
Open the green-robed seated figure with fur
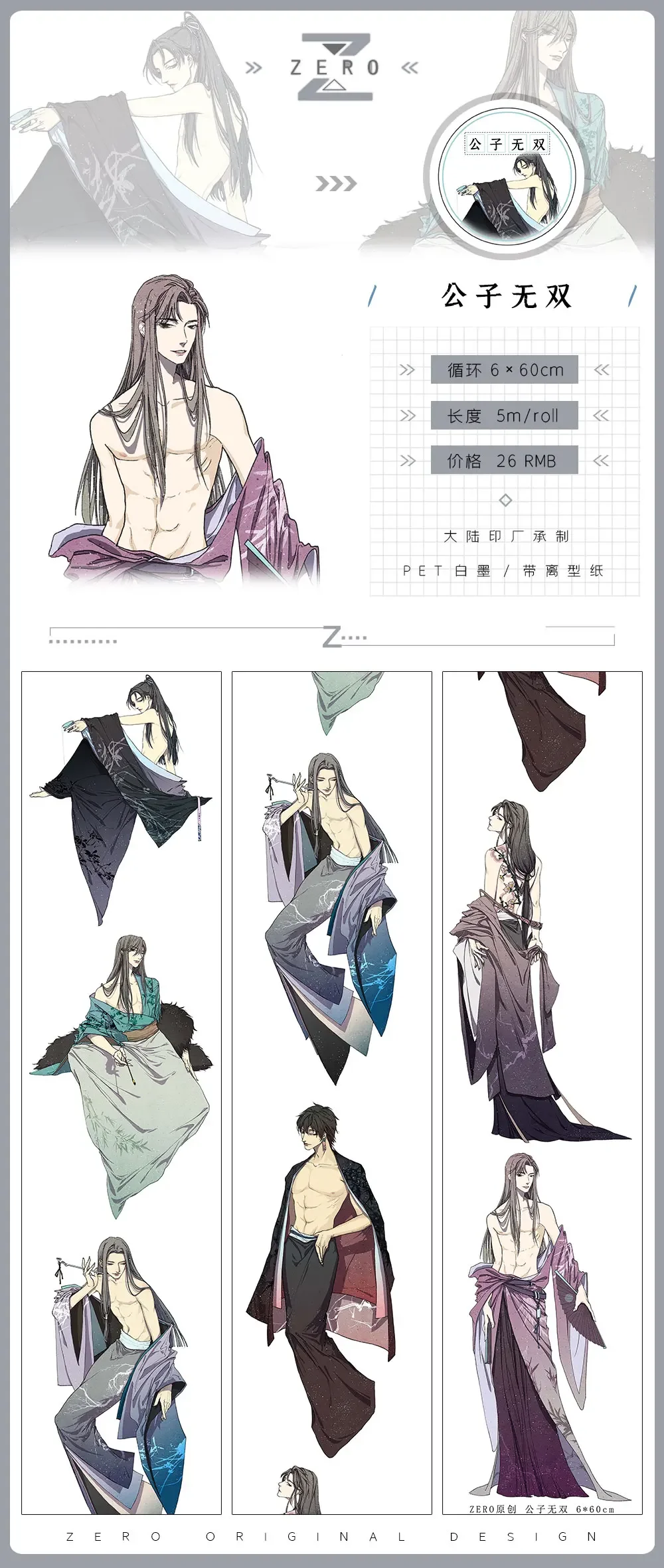tap(121, 1075)
